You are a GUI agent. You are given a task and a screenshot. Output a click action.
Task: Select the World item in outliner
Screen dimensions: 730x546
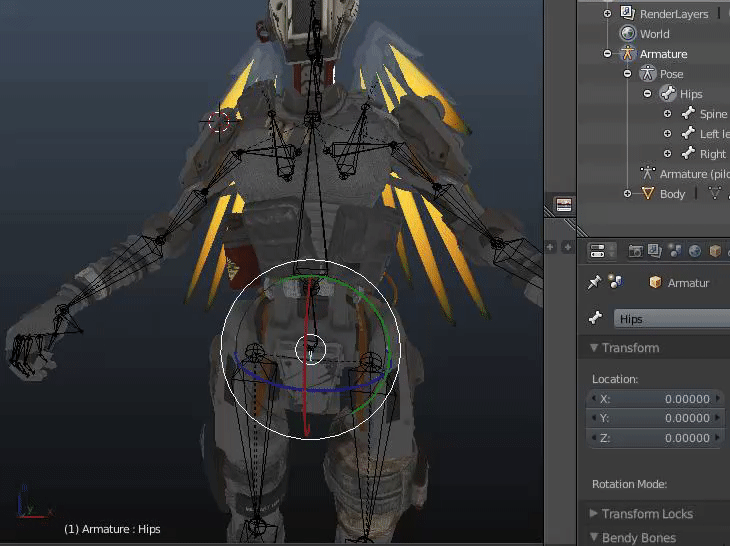pyautogui.click(x=654, y=34)
